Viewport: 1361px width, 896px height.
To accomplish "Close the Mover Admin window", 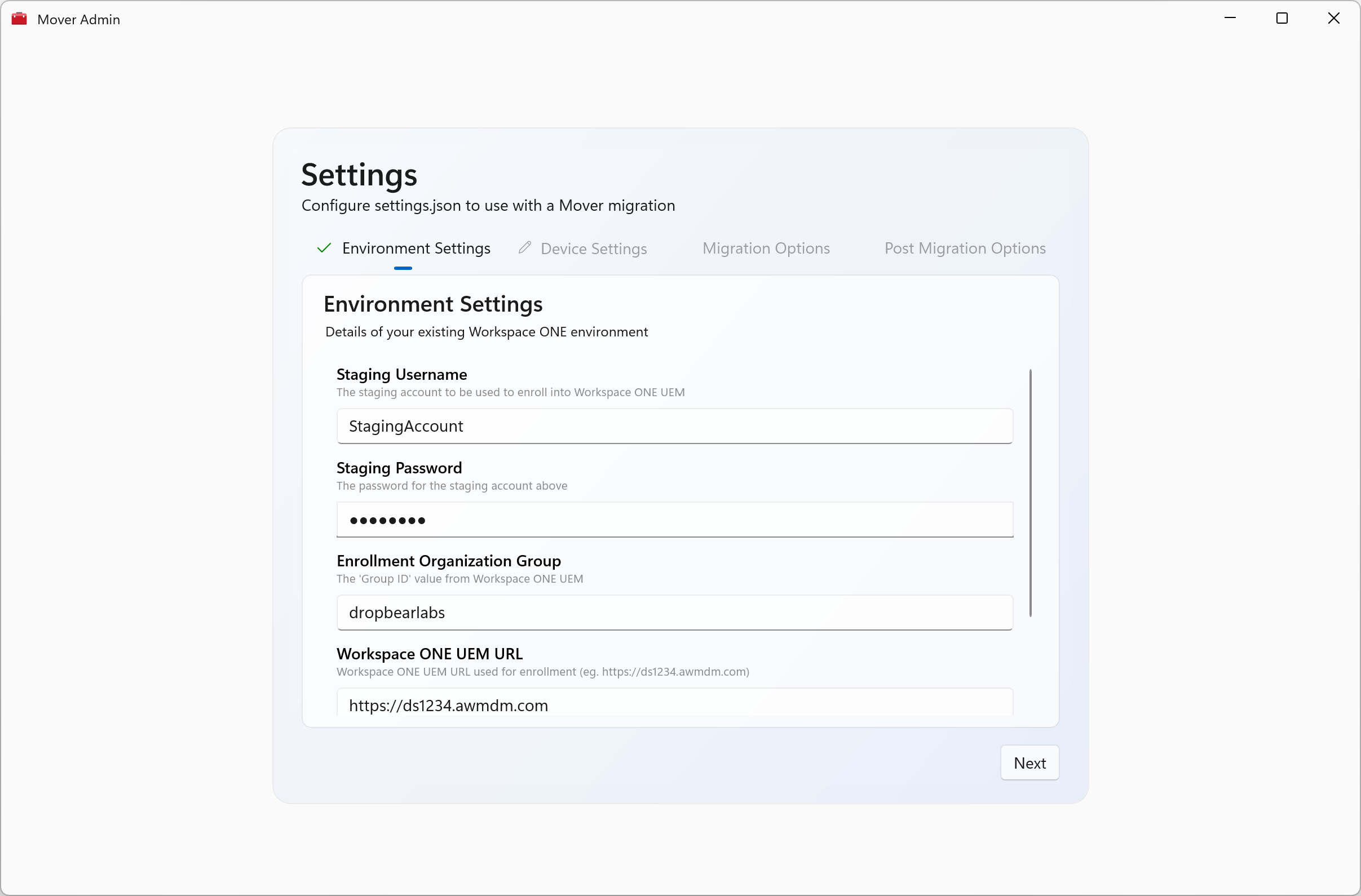I will point(1333,19).
